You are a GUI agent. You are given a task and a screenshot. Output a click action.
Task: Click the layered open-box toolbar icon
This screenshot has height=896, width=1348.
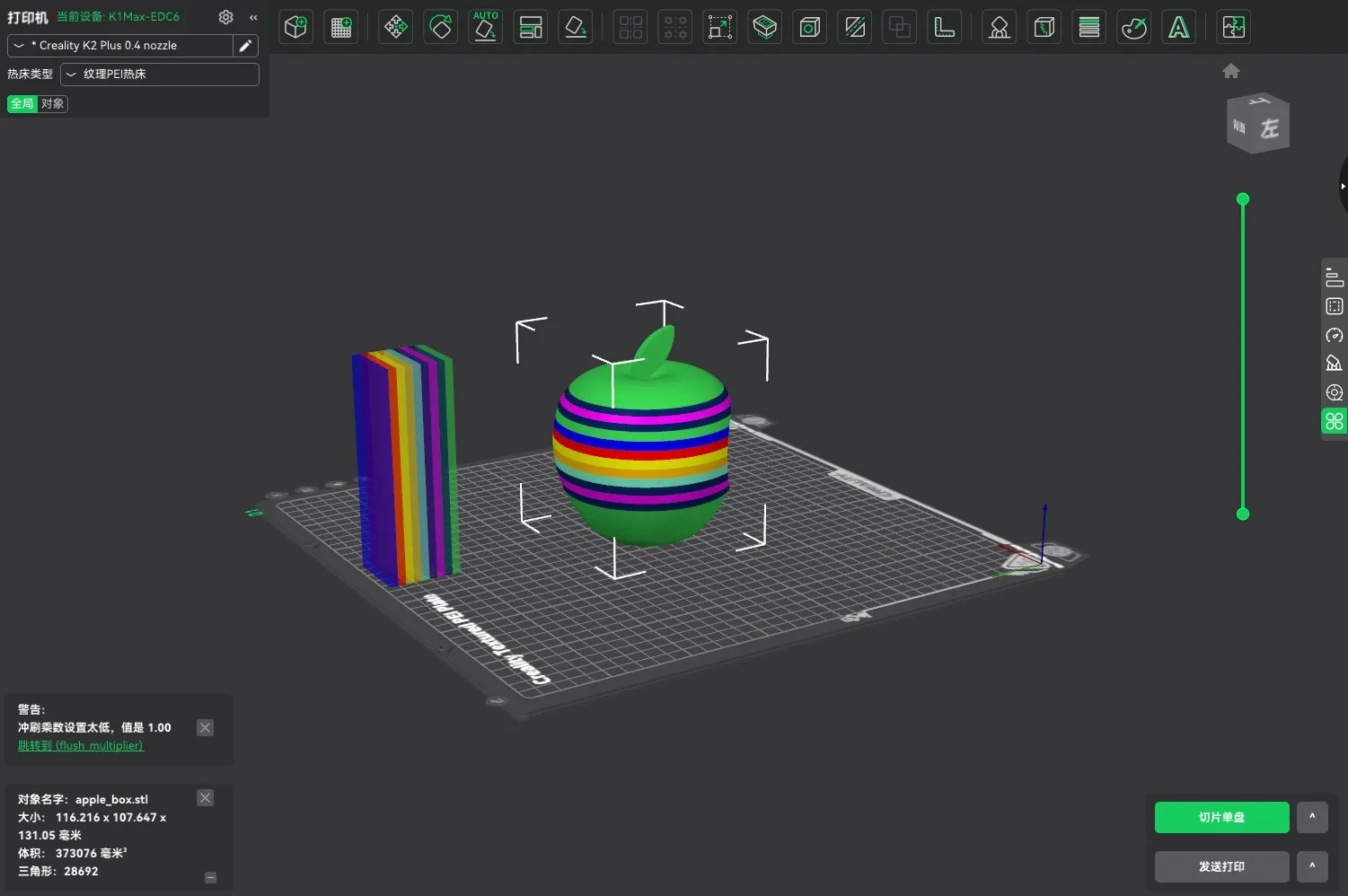(765, 27)
